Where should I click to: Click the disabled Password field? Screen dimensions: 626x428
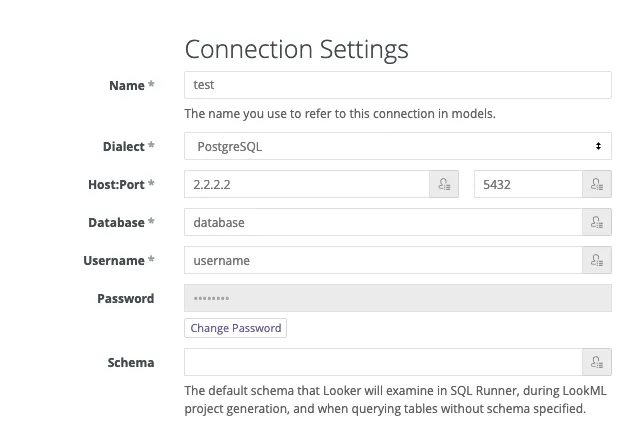[398, 298]
